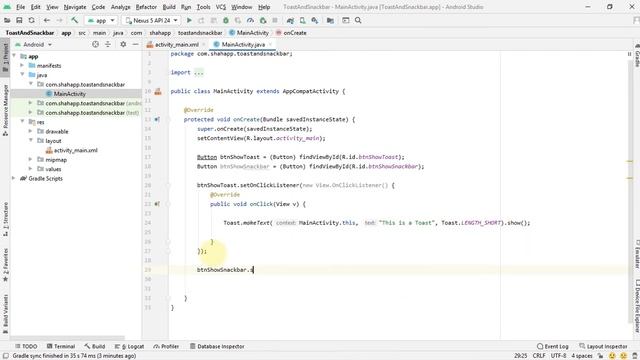Image resolution: width=640 pixels, height=360 pixels.
Task: Click the Make Project hammer icon
Action: pos(74,20)
